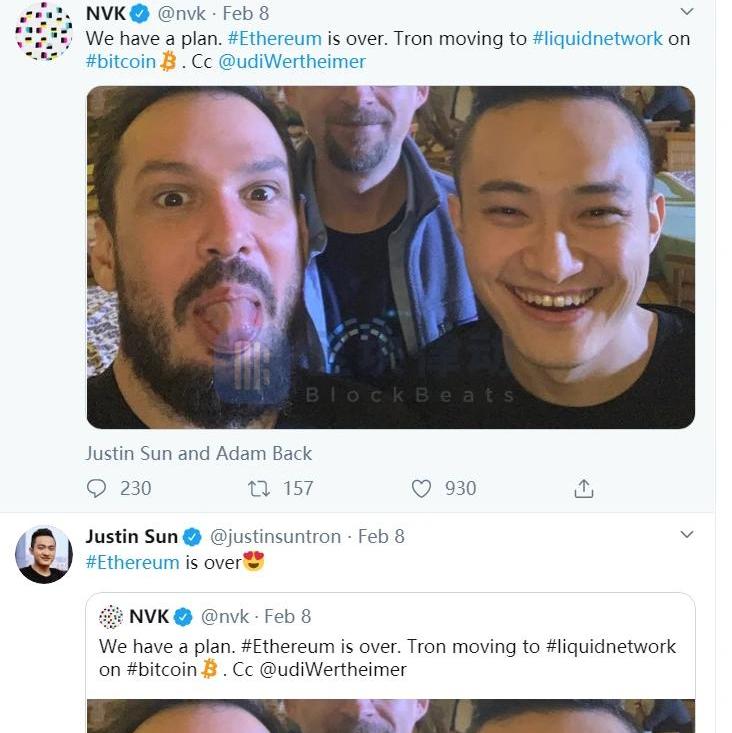Viewport: 732px width, 733px height.
Task: Click the share icon below NVK's tweet
Action: point(584,488)
